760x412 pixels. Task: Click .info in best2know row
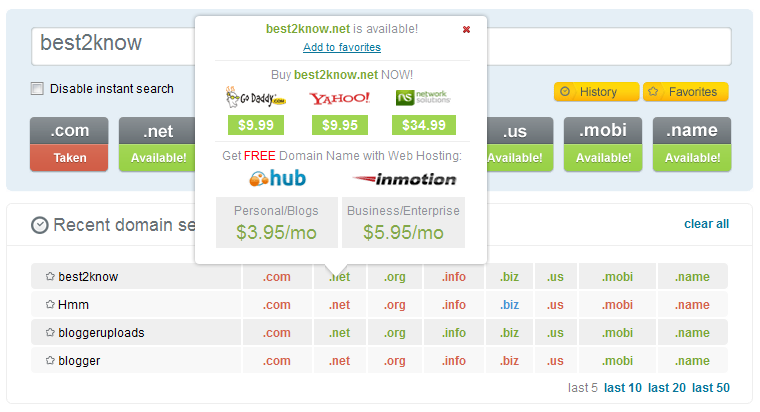click(454, 277)
